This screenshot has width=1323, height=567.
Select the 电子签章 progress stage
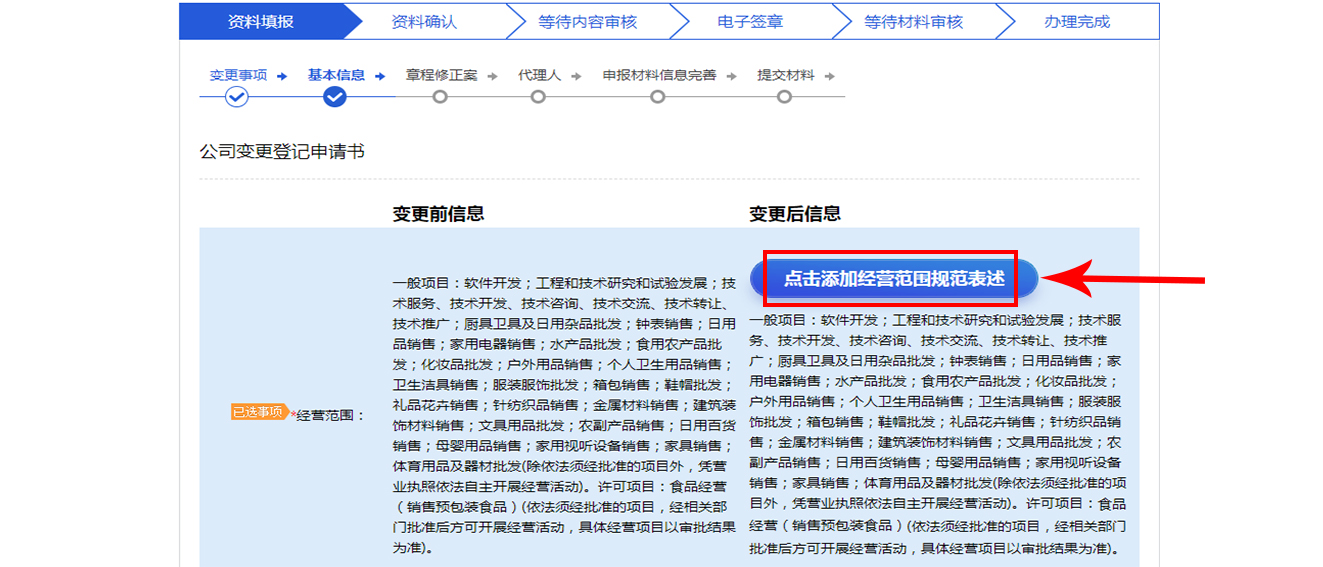(x=750, y=21)
